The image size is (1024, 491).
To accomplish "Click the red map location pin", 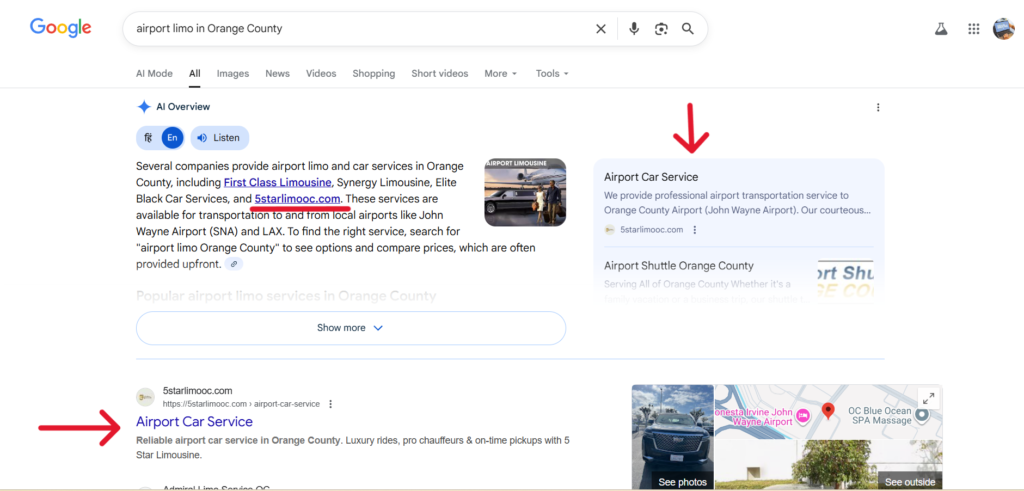I will click(x=828, y=411).
